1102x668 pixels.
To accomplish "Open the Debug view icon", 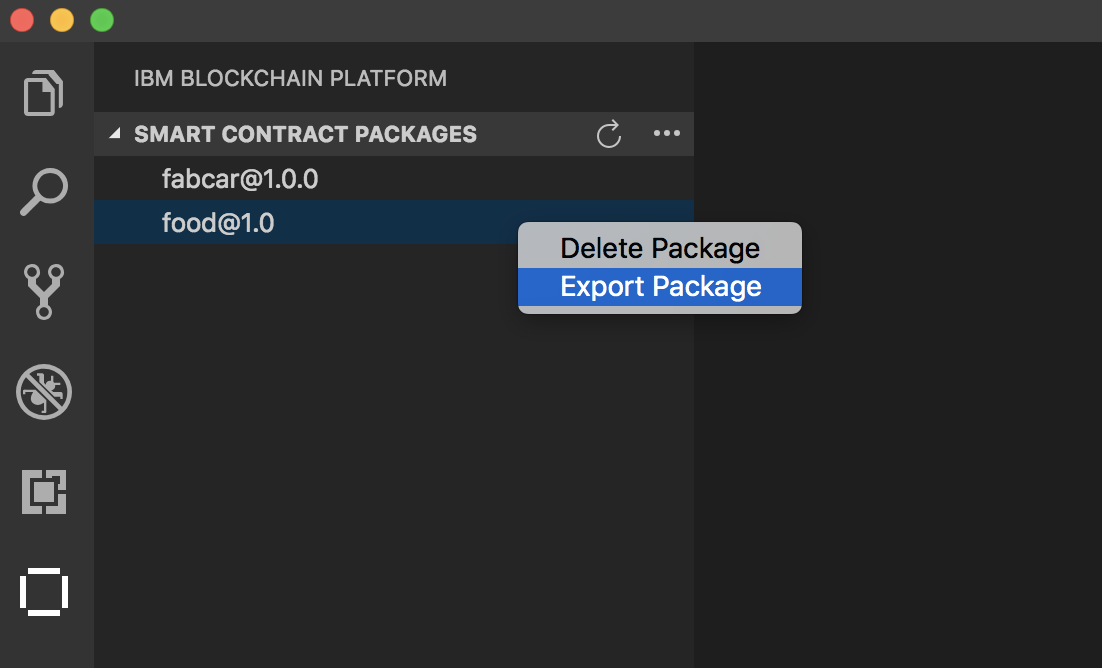I will coord(44,391).
